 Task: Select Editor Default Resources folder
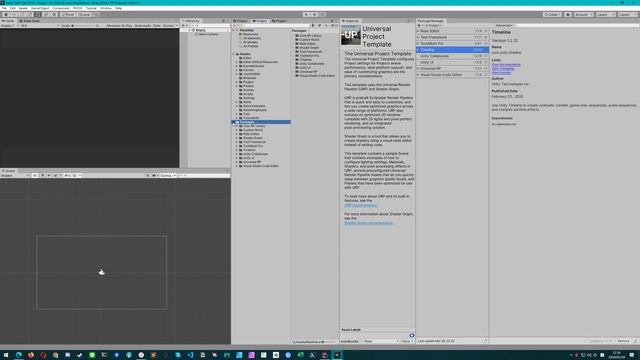click(x=260, y=62)
